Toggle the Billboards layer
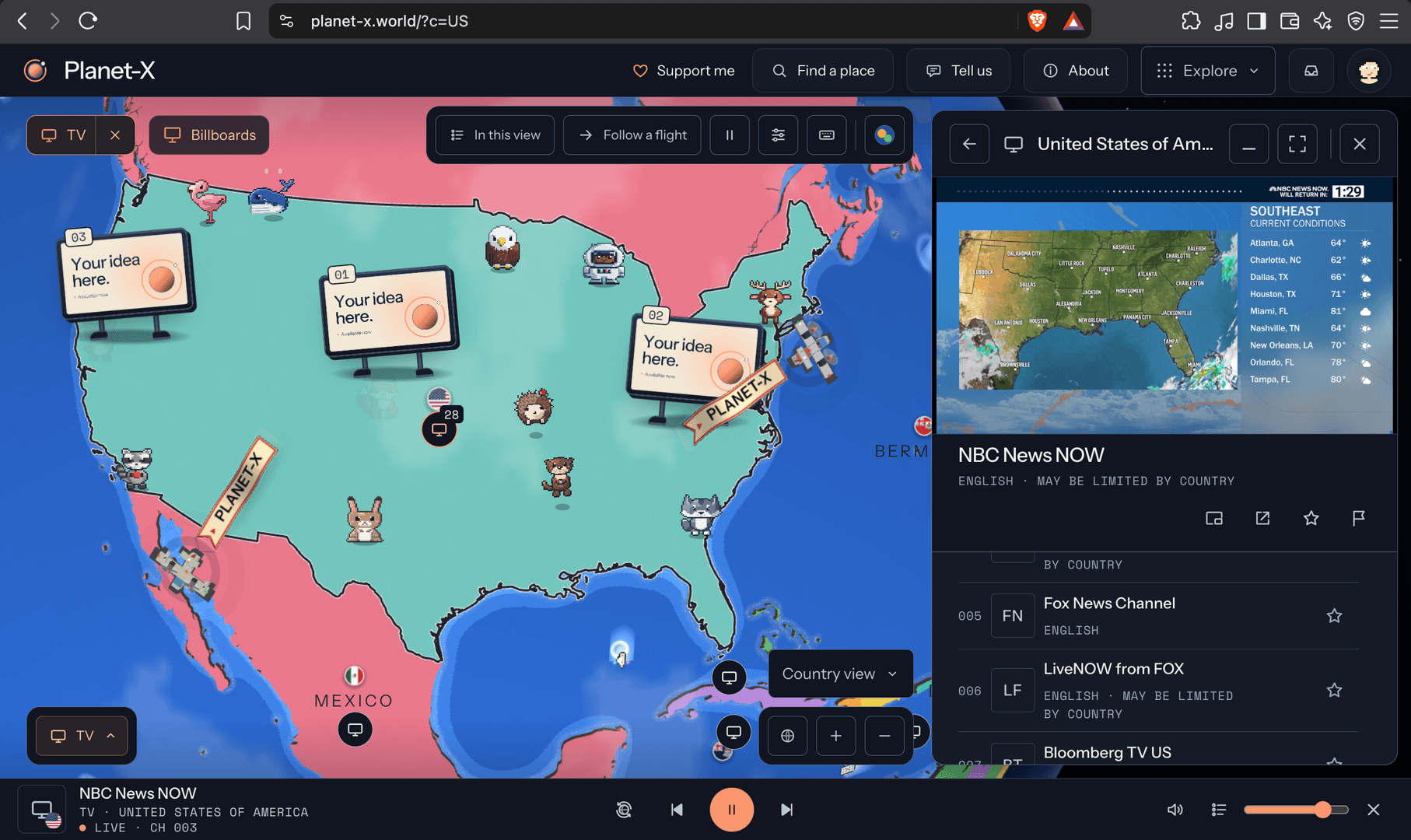The height and width of the screenshot is (840, 1411). click(209, 135)
